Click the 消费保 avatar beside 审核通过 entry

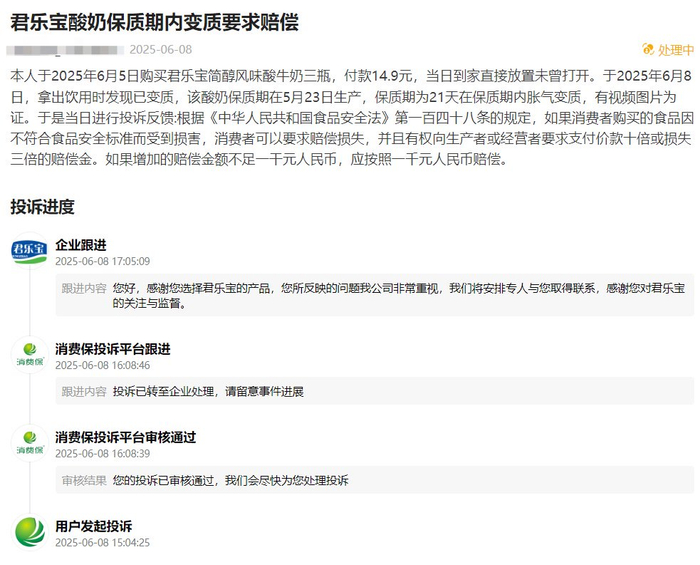coord(29,443)
